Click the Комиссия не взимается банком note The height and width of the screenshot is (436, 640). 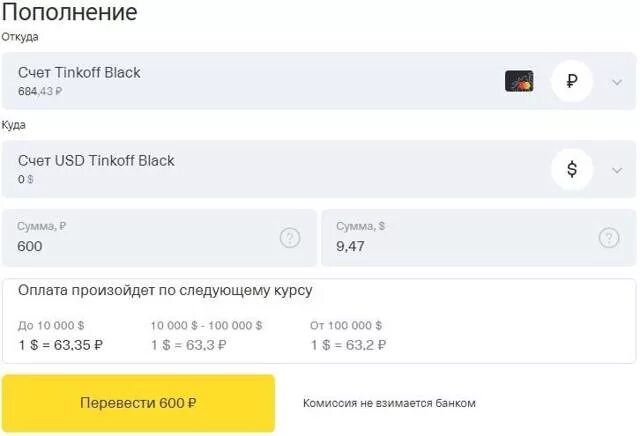pos(389,403)
